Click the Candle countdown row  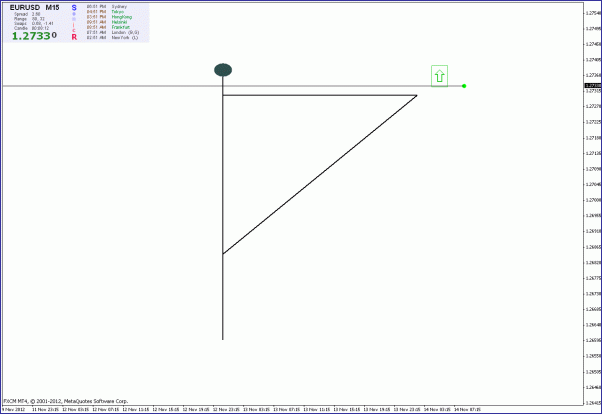coord(31,28)
